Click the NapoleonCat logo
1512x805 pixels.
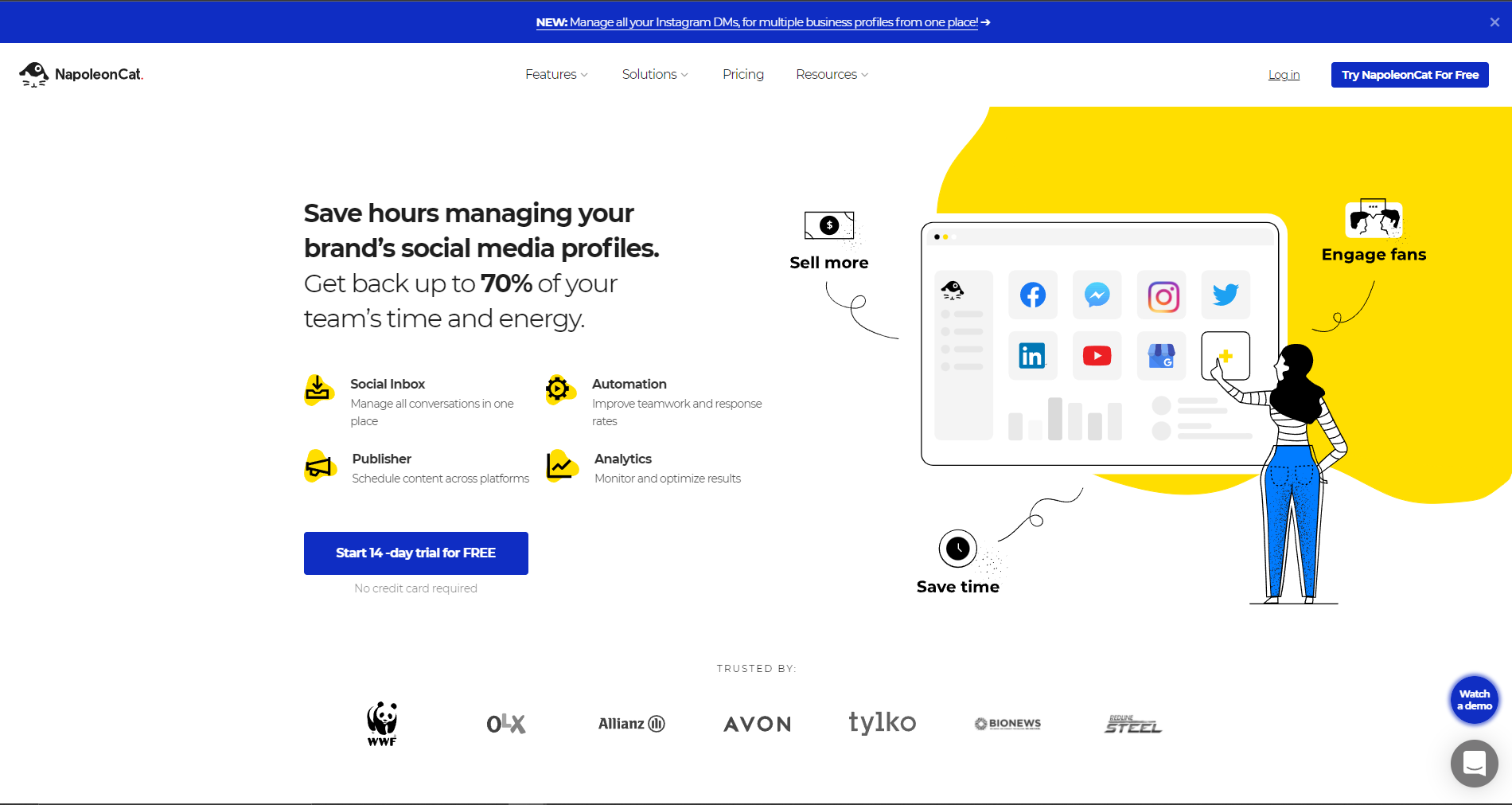(81, 74)
